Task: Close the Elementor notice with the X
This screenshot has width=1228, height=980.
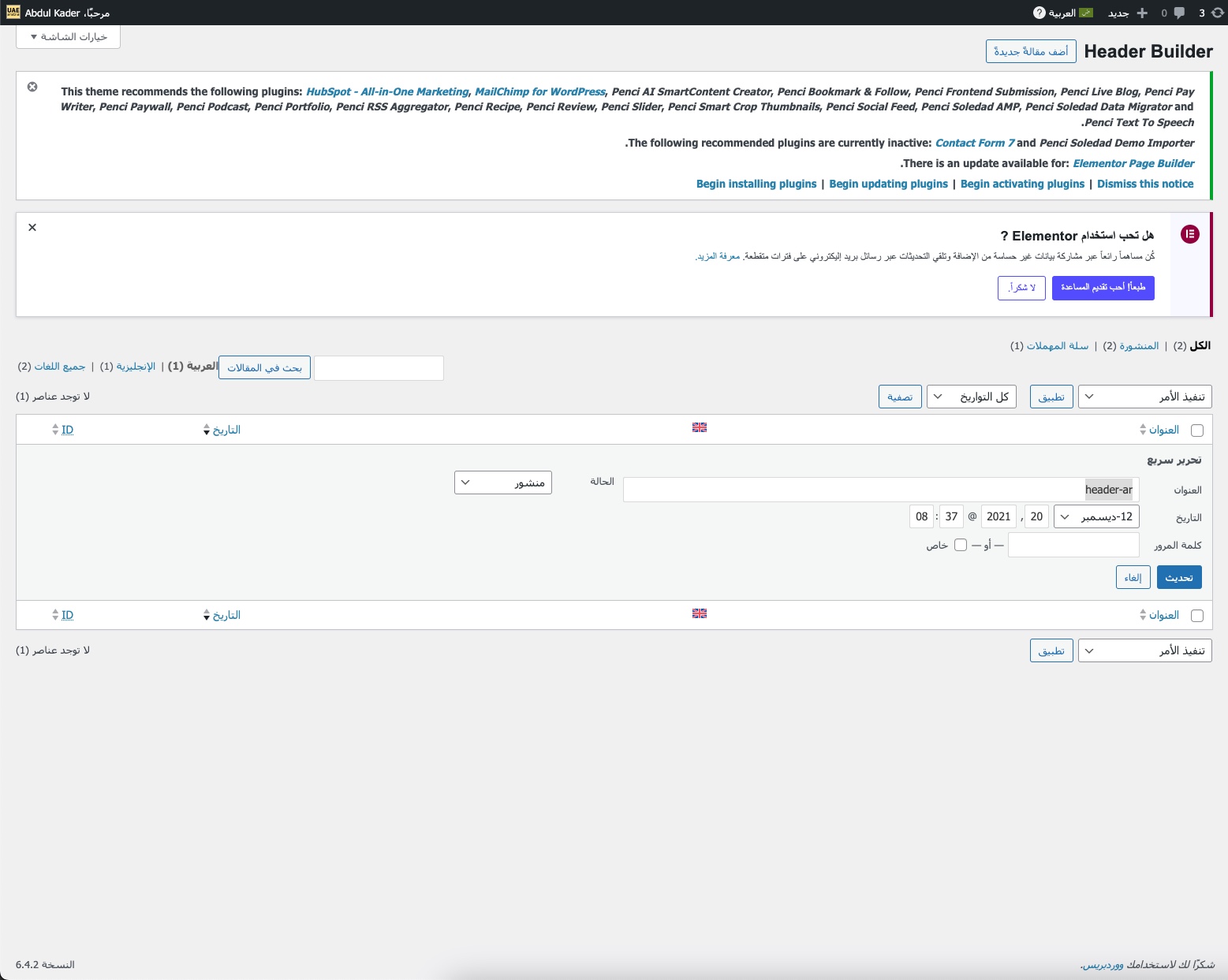Action: [x=32, y=227]
